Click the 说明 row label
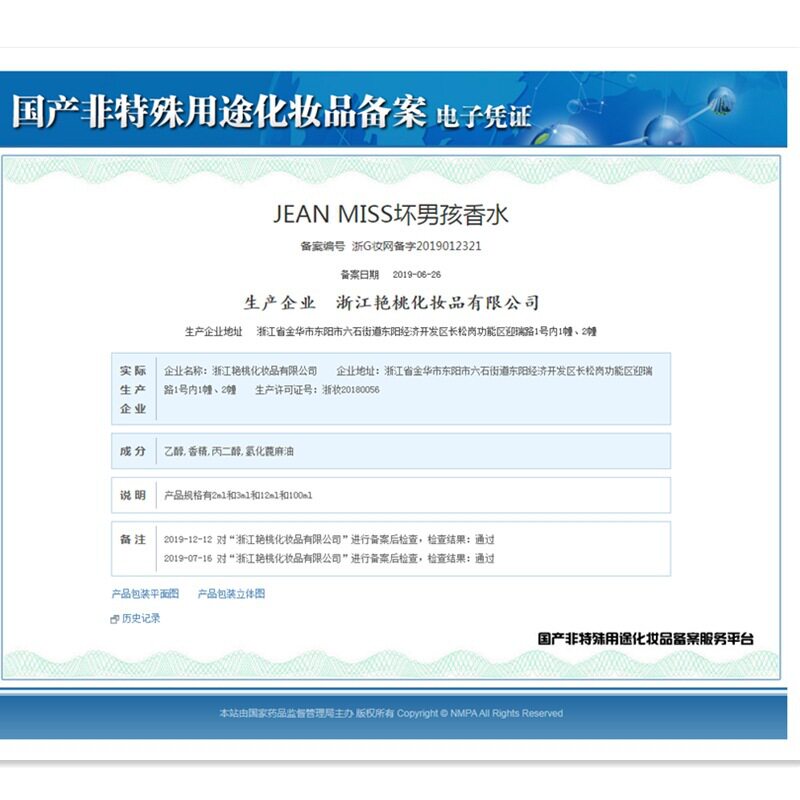The width and height of the screenshot is (800, 800). coord(133,495)
